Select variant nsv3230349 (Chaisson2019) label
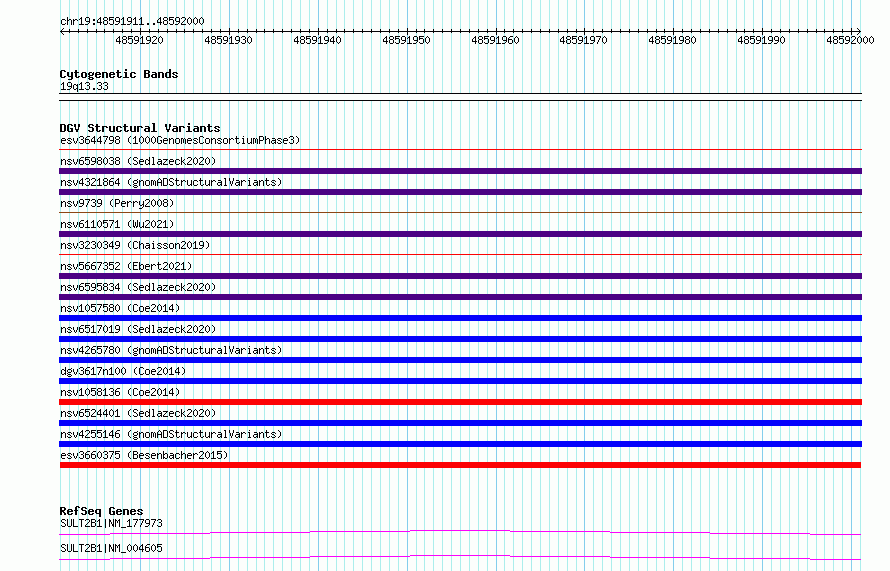The width and height of the screenshot is (890, 571). click(135, 245)
